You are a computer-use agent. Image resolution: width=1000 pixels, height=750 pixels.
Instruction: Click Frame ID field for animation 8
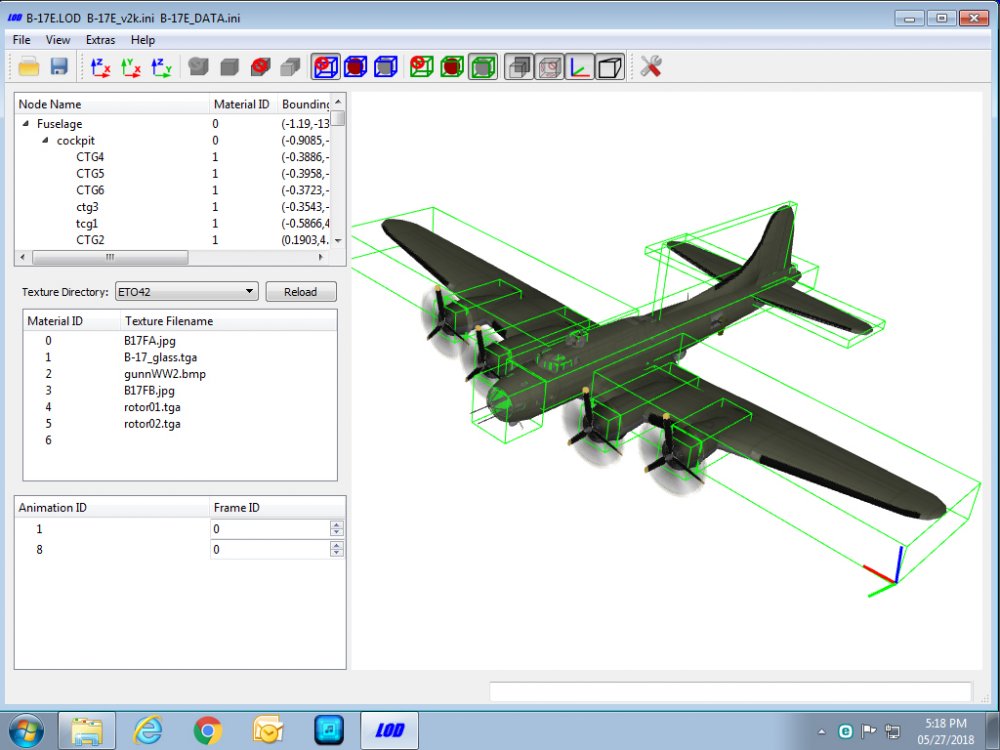tap(270, 550)
